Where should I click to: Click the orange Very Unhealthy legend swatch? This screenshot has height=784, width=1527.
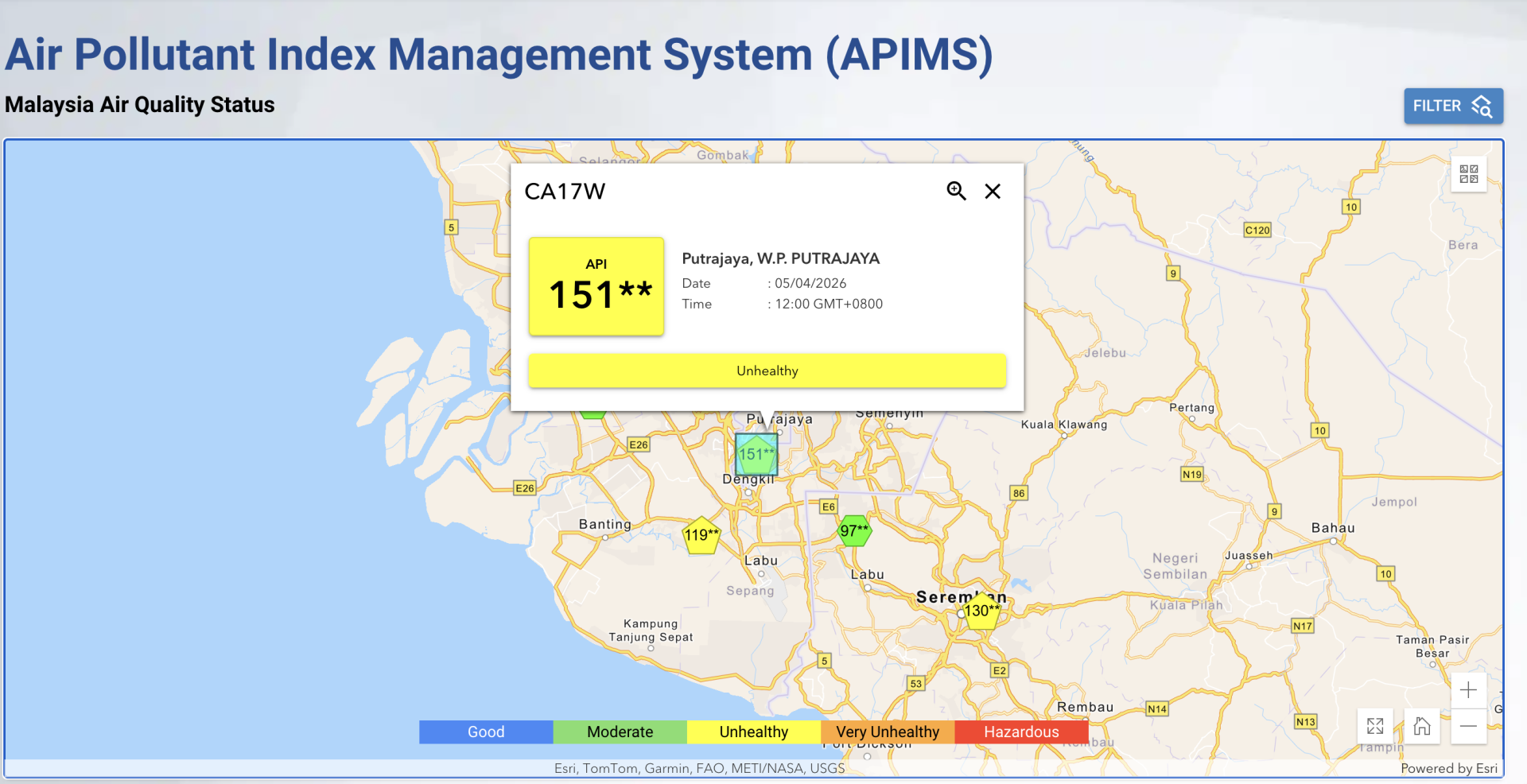pos(887,732)
